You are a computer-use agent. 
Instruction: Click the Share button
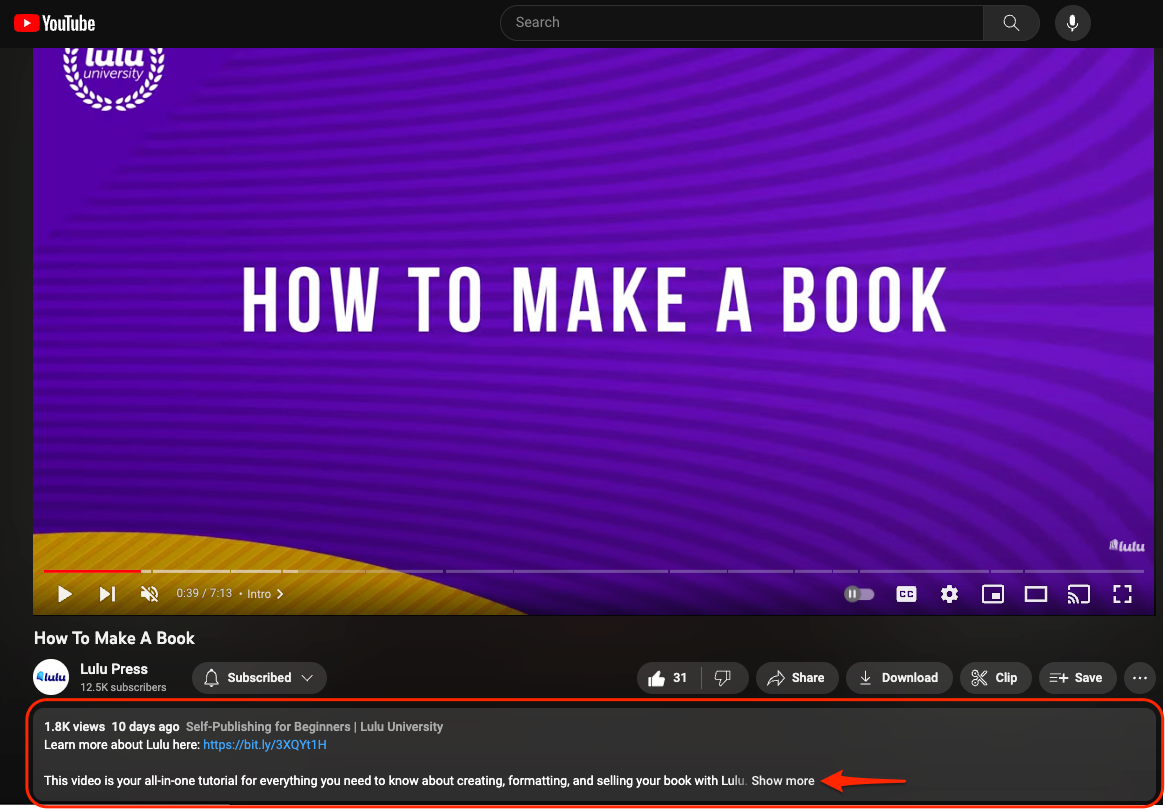click(x=797, y=677)
